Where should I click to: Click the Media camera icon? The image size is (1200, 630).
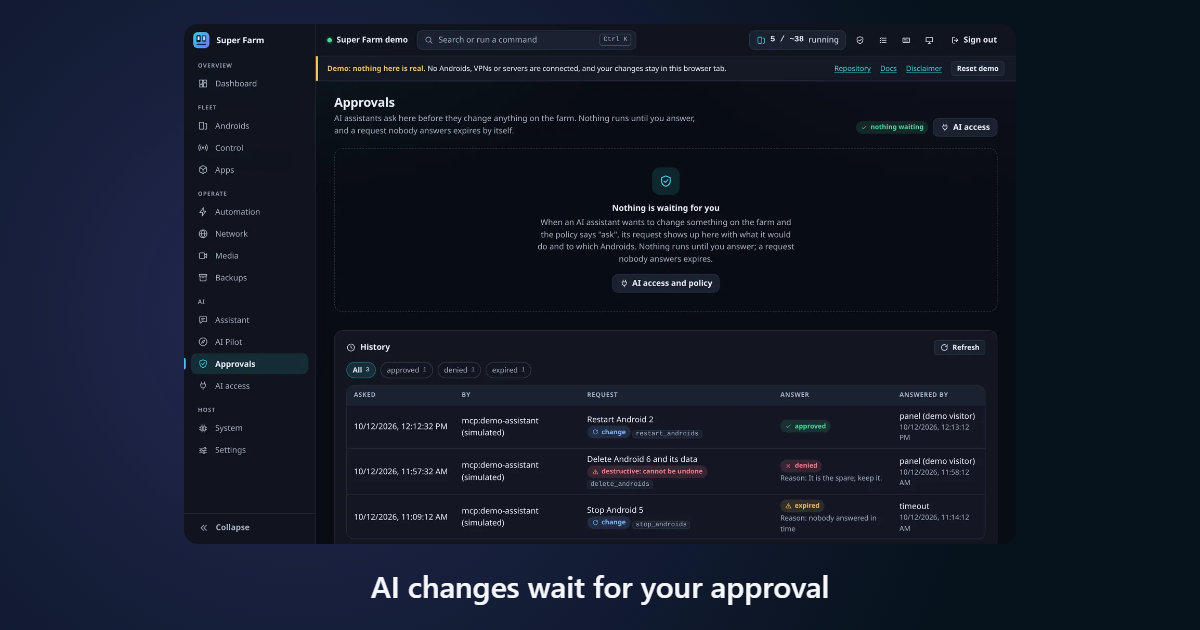pos(203,256)
